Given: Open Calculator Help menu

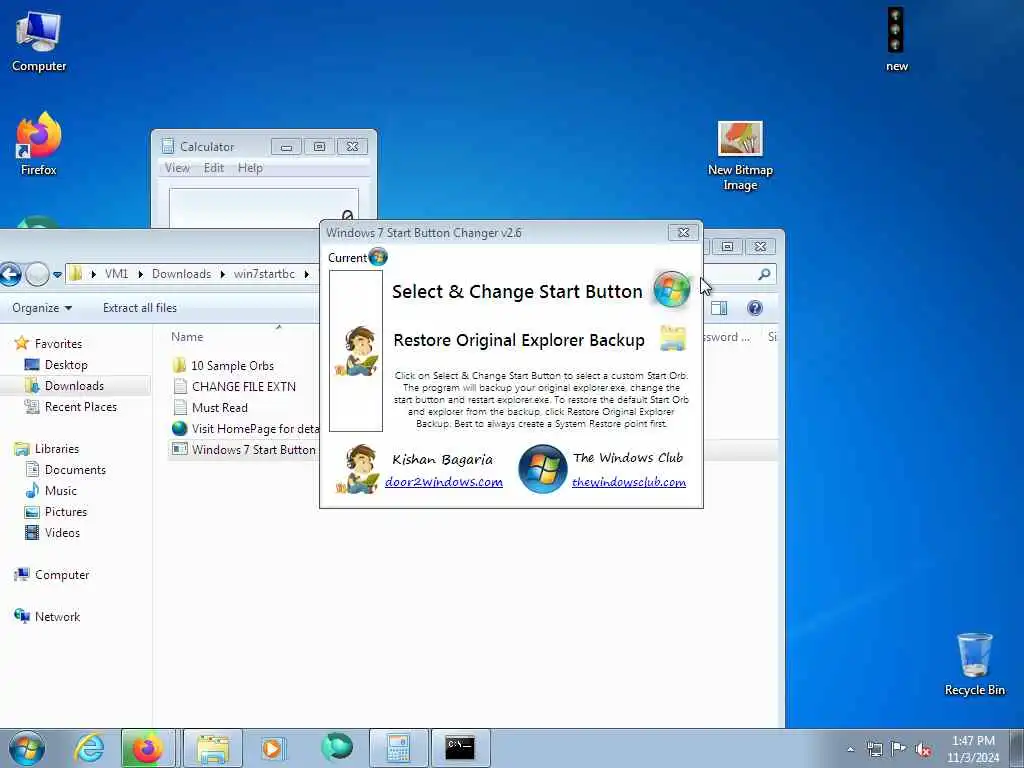Looking at the screenshot, I should click(x=250, y=168).
